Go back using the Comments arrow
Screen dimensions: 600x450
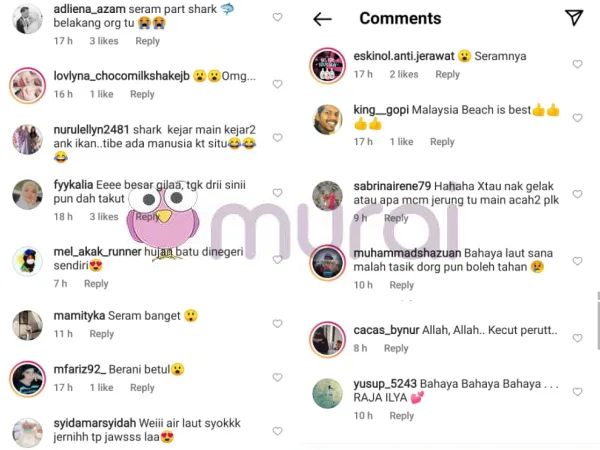322,19
